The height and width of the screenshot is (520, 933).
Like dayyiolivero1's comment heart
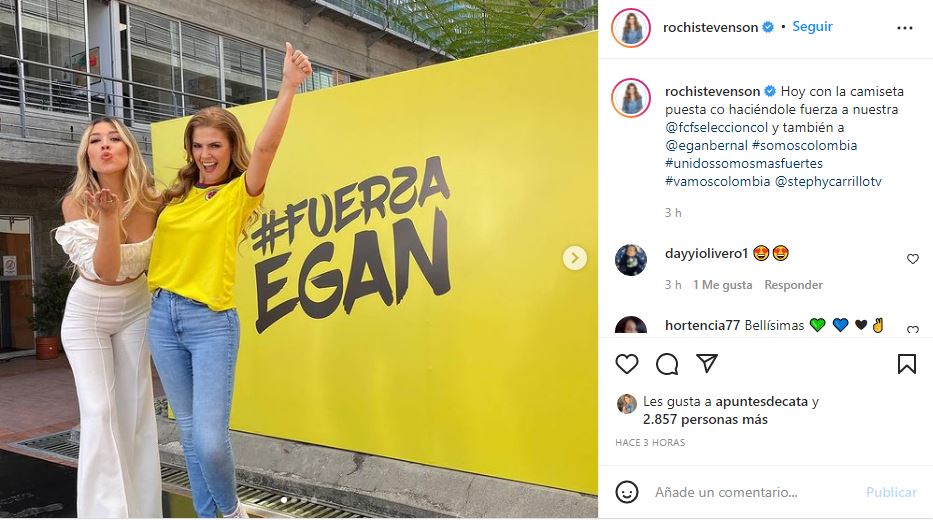(913, 259)
